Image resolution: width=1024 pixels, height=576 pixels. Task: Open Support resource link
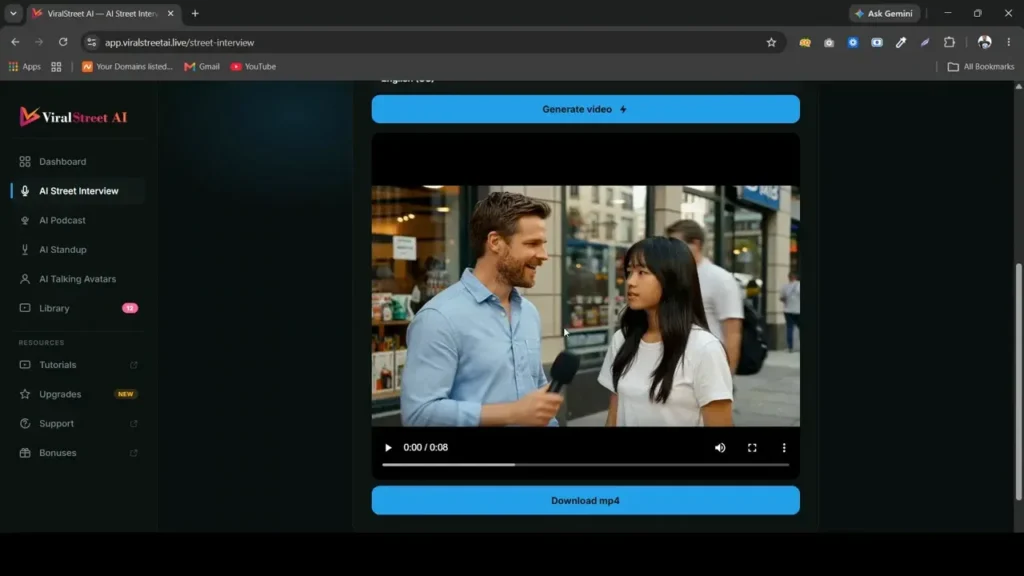pyautogui.click(x=77, y=423)
